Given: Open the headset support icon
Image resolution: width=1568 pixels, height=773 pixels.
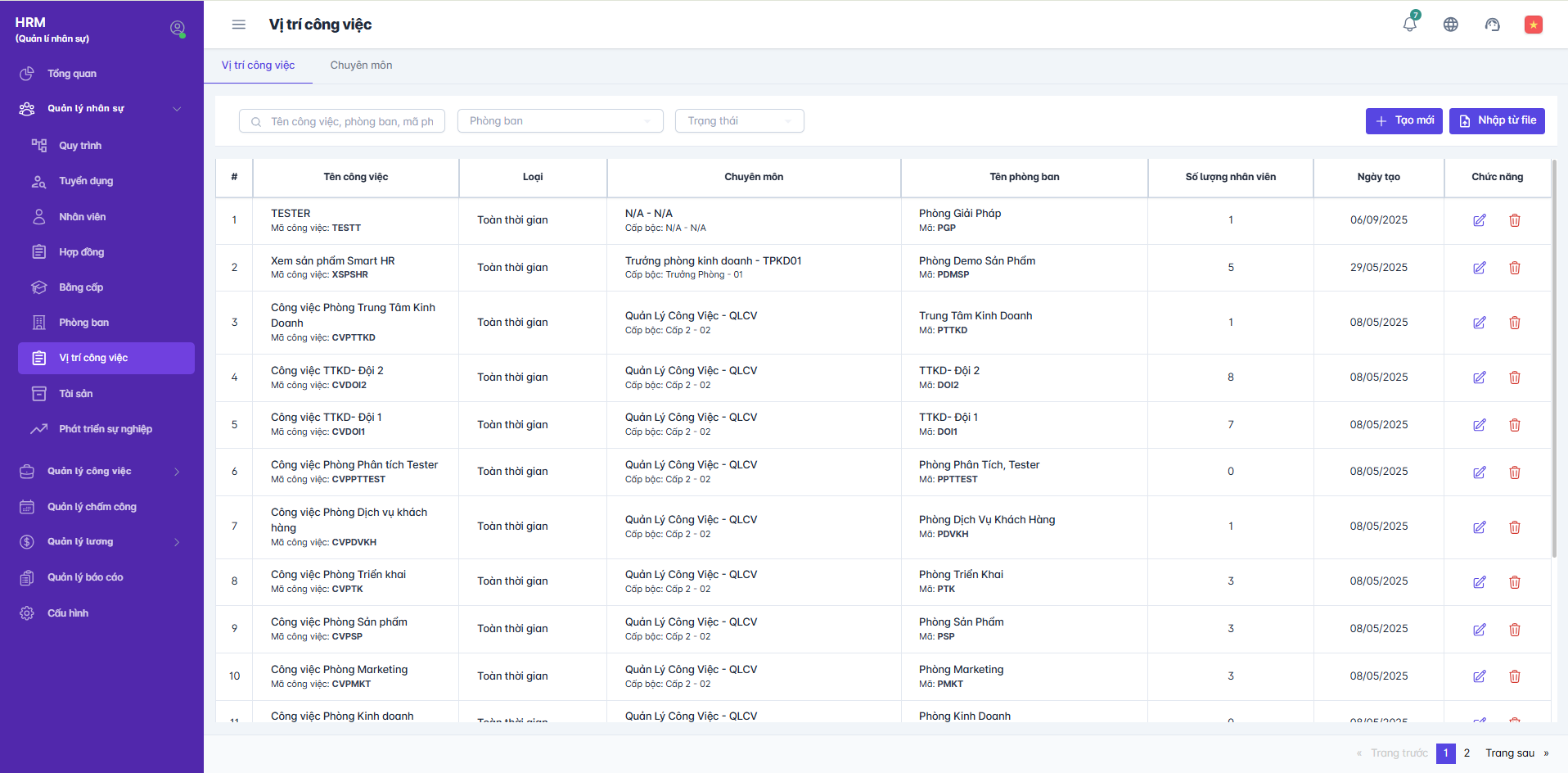Looking at the screenshot, I should 1493,25.
